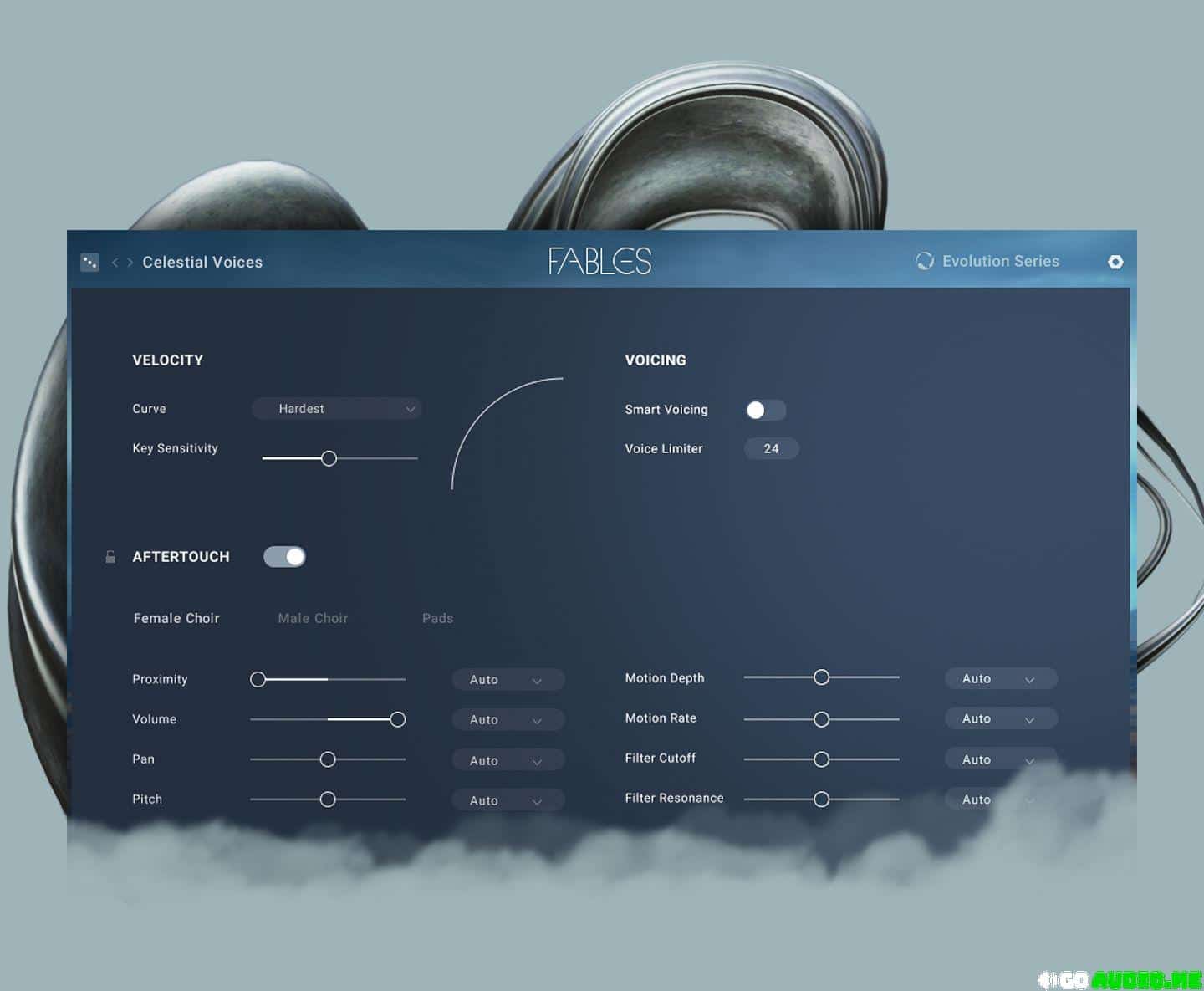Click the Filter Cutoff label
This screenshot has width=1204, height=991.
point(660,759)
